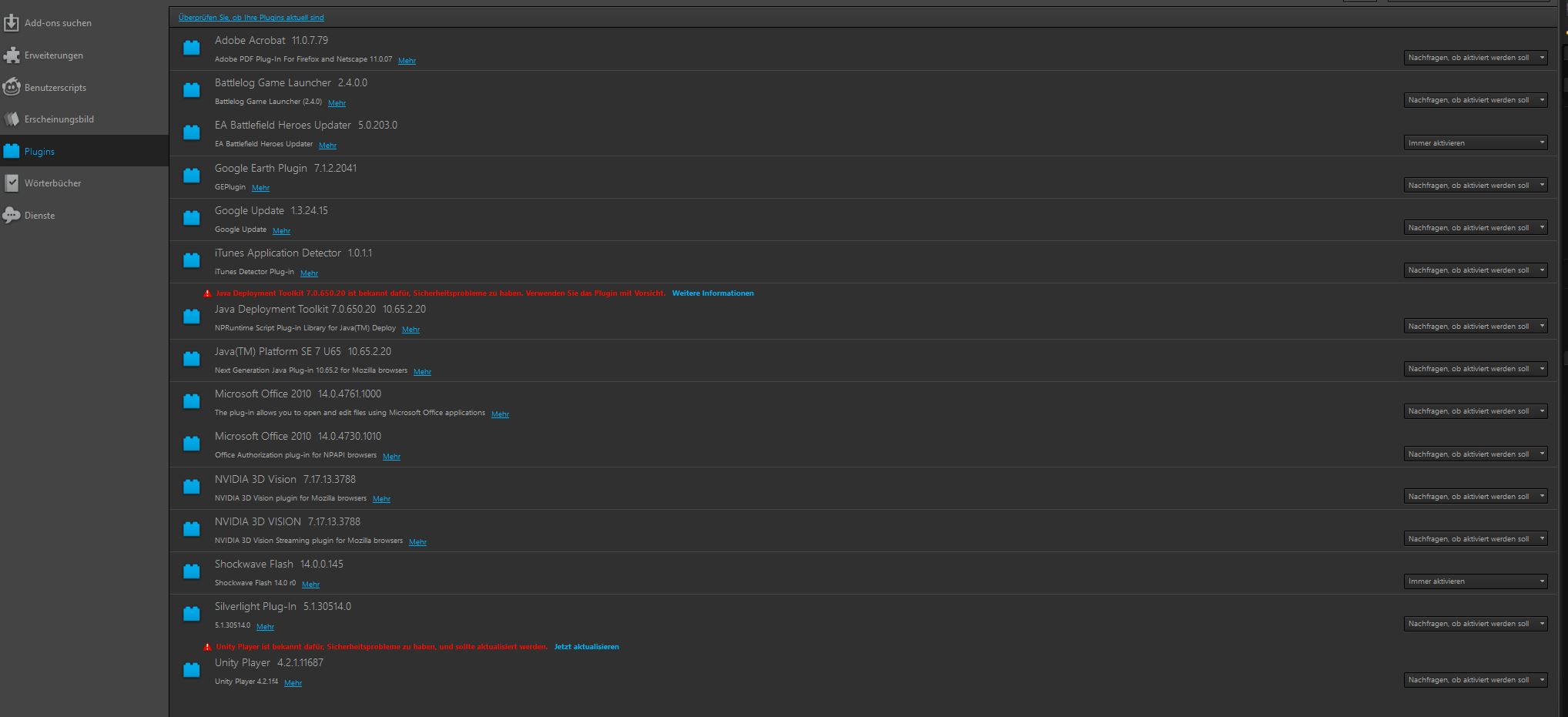Click the NVIDIA 3D VISION Streaming icon

pos(192,529)
